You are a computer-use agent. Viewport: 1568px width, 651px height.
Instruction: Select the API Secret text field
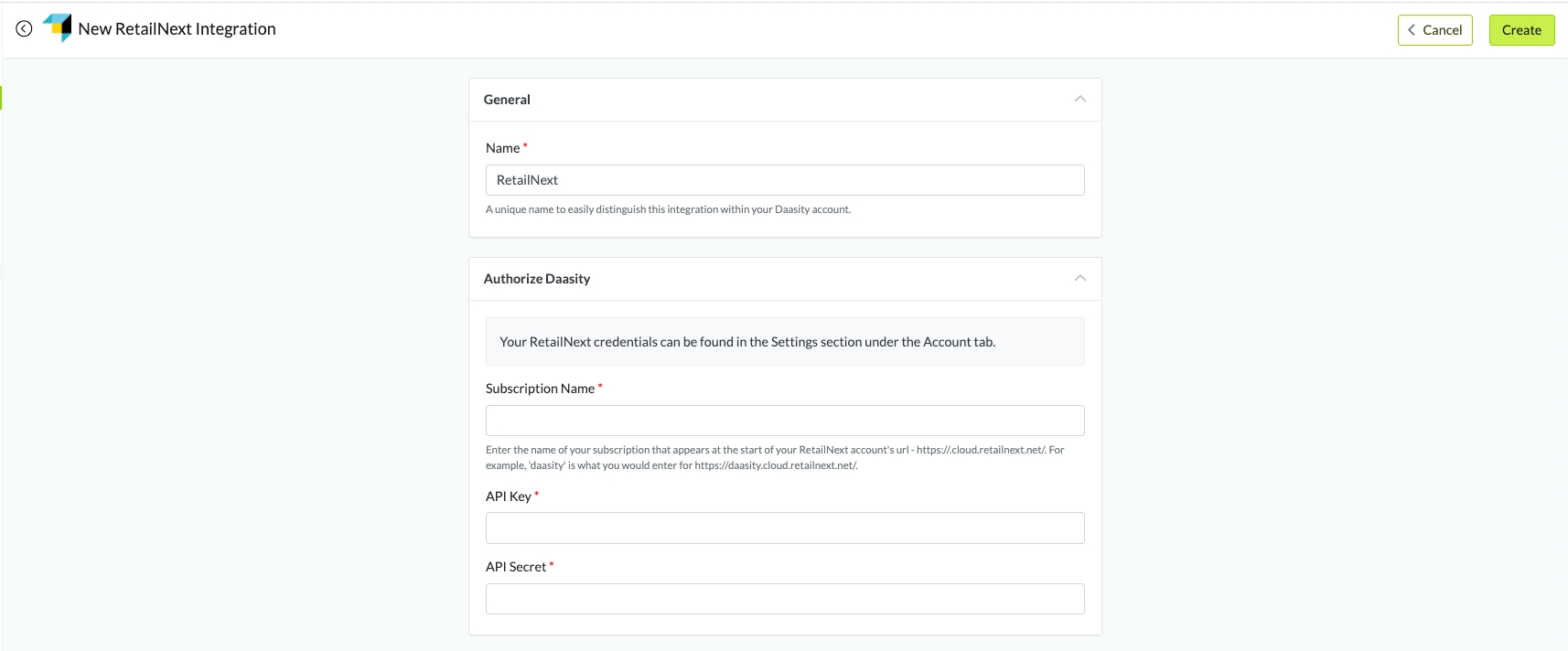784,599
